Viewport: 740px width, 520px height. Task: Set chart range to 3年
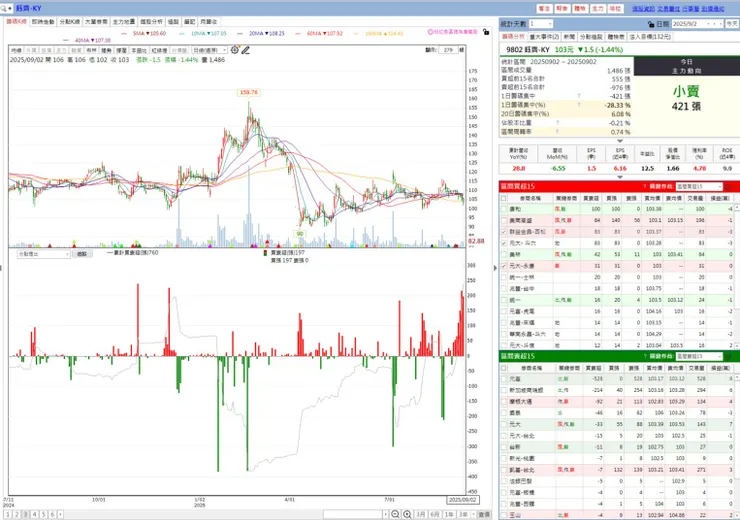pyautogui.click(x=463, y=514)
